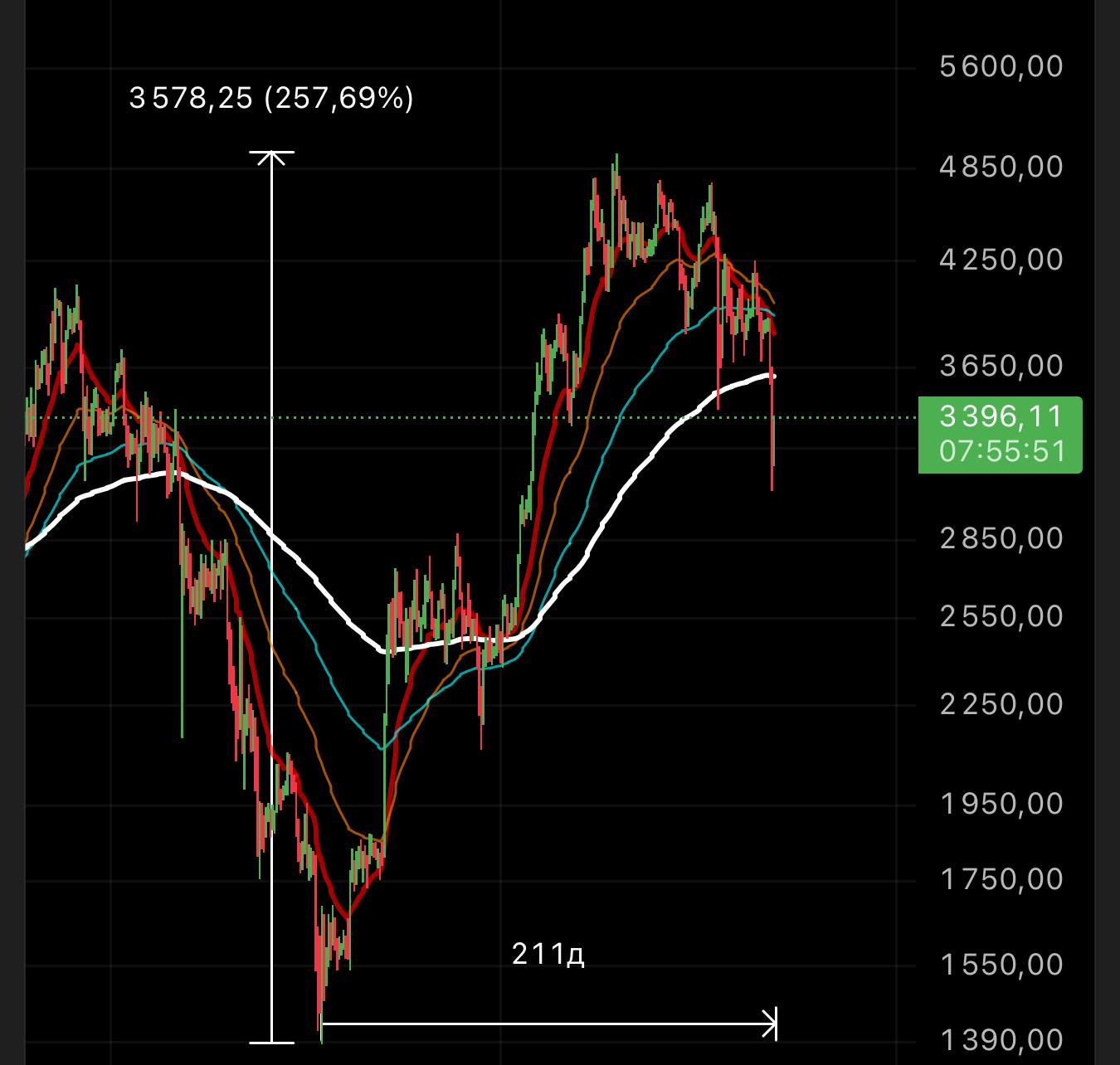This screenshot has width=1120, height=1065.
Task: Click the left start of the 211д arrow
Action: click(324, 1024)
